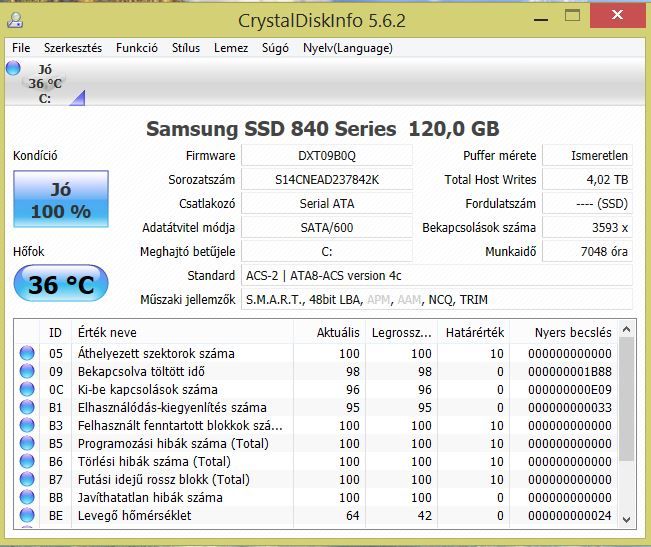Image resolution: width=651 pixels, height=547 pixels.
Task: Open the Szerkesztés menu
Action: tap(73, 48)
